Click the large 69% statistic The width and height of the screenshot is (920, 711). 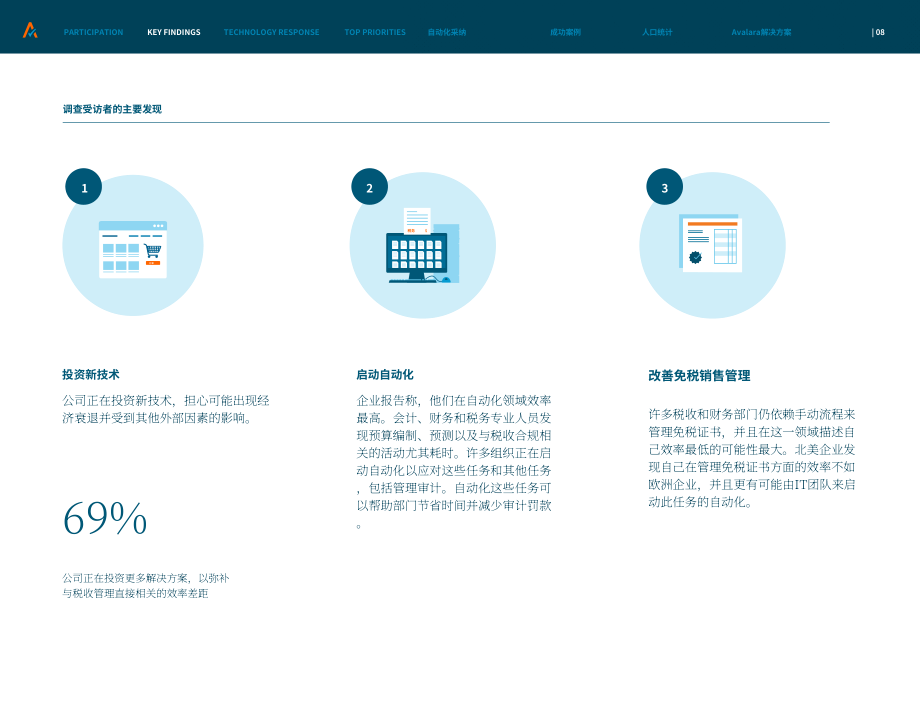[x=105, y=519]
